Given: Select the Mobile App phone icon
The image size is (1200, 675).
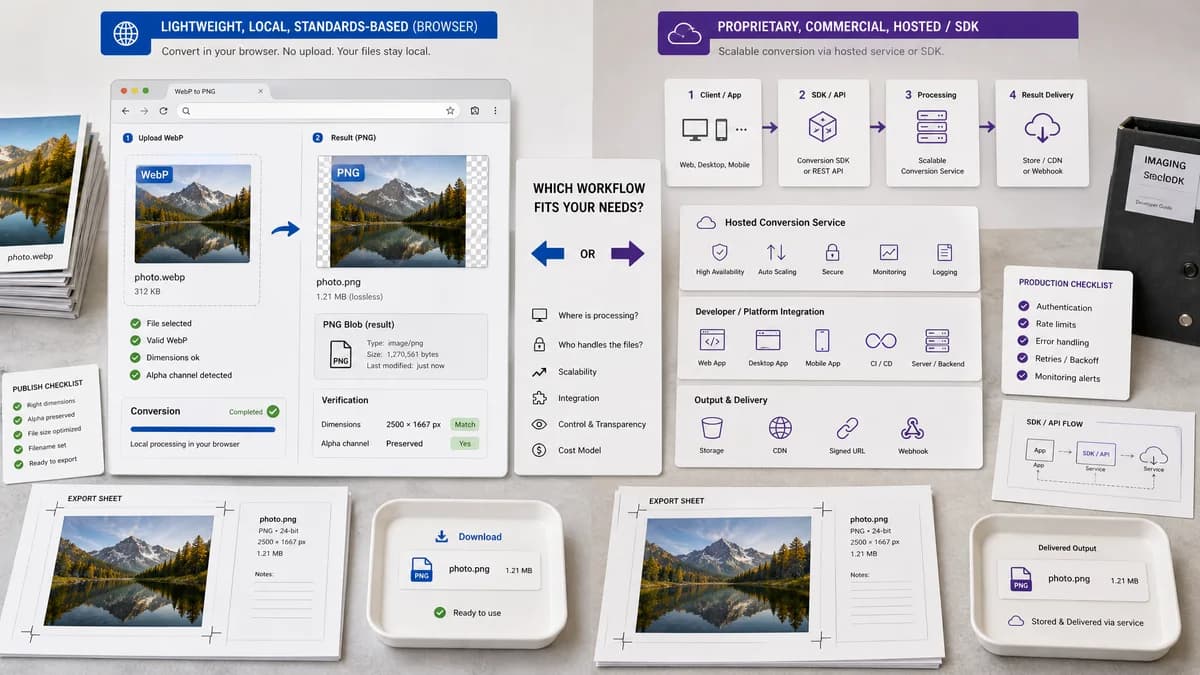Looking at the screenshot, I should (822, 340).
